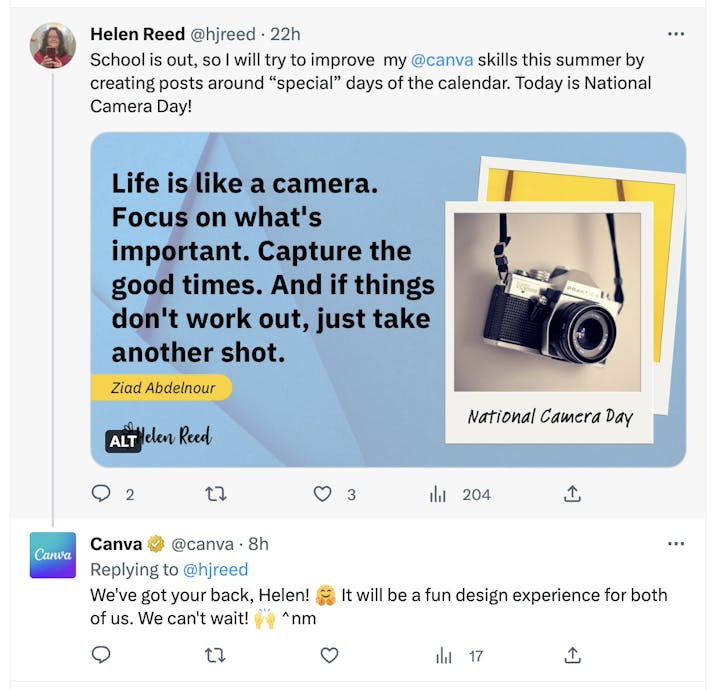
Task: Share Helen Reed's tweet
Action: [572, 494]
